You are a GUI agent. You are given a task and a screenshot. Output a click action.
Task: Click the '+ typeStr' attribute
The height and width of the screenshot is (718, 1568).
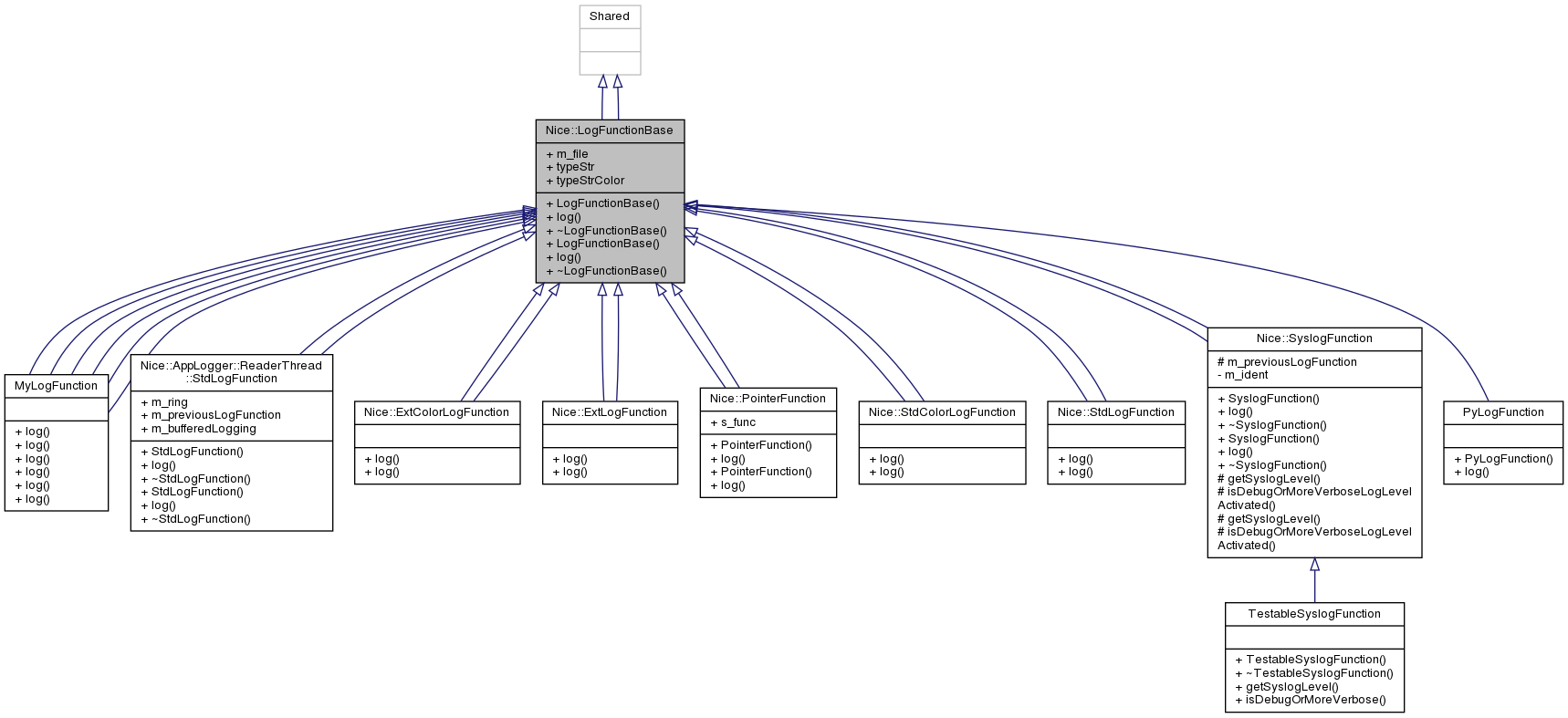[x=570, y=167]
